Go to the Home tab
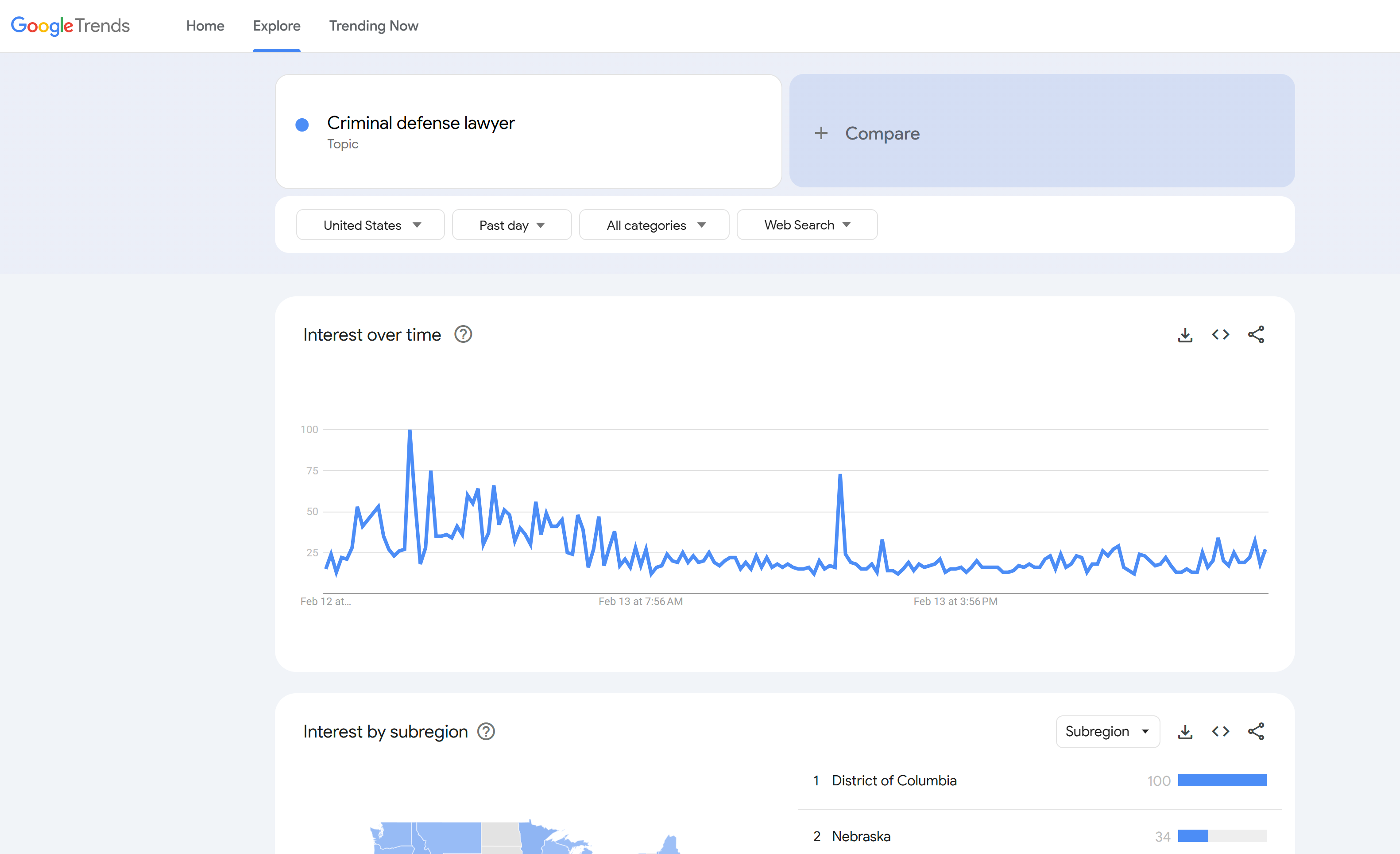Image resolution: width=1400 pixels, height=854 pixels. pos(205,26)
